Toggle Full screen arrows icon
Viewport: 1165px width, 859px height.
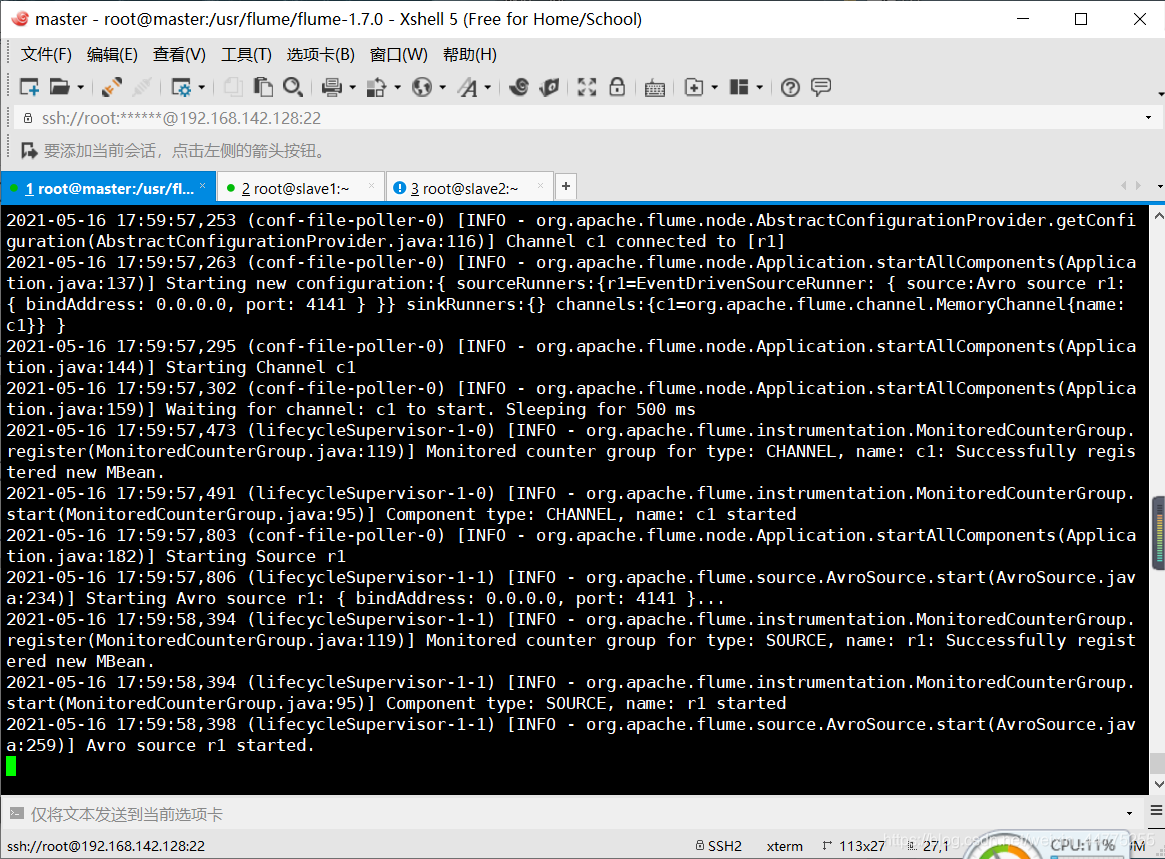587,88
